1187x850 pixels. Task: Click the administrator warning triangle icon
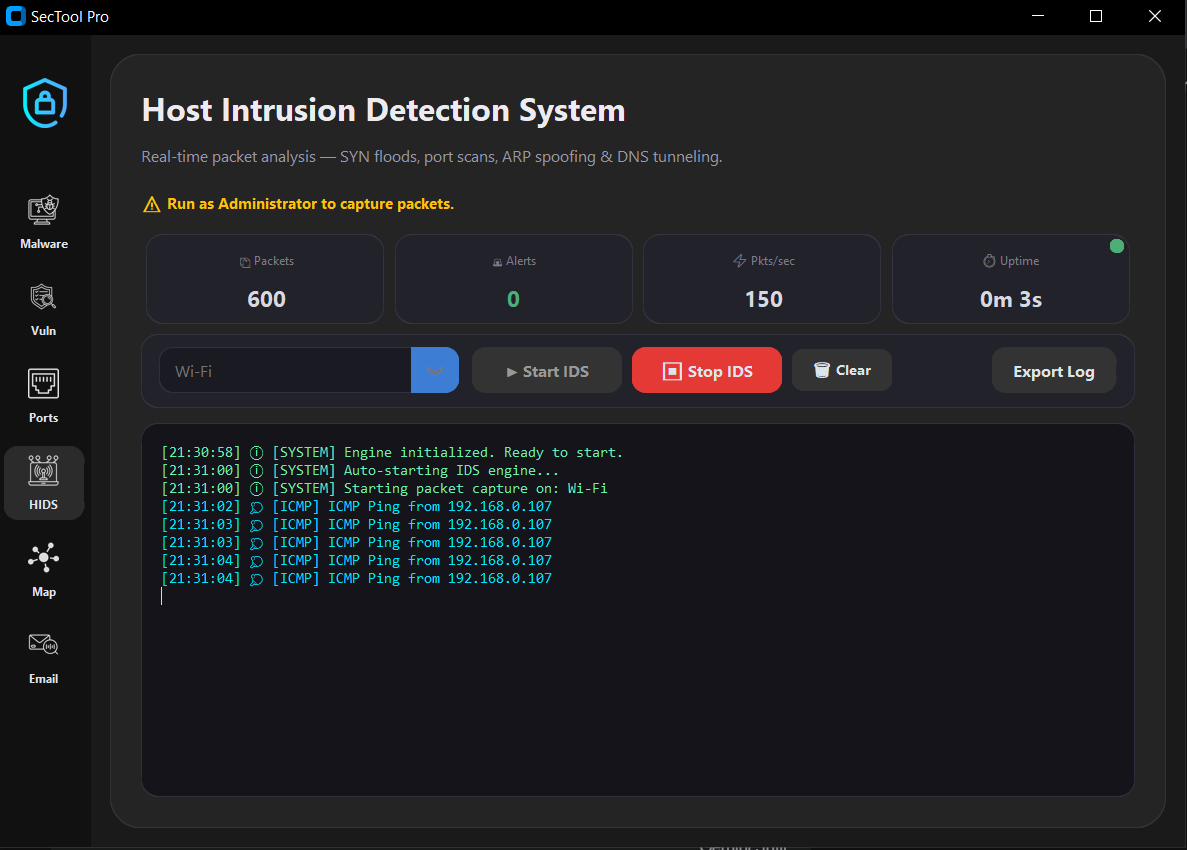(x=151, y=204)
